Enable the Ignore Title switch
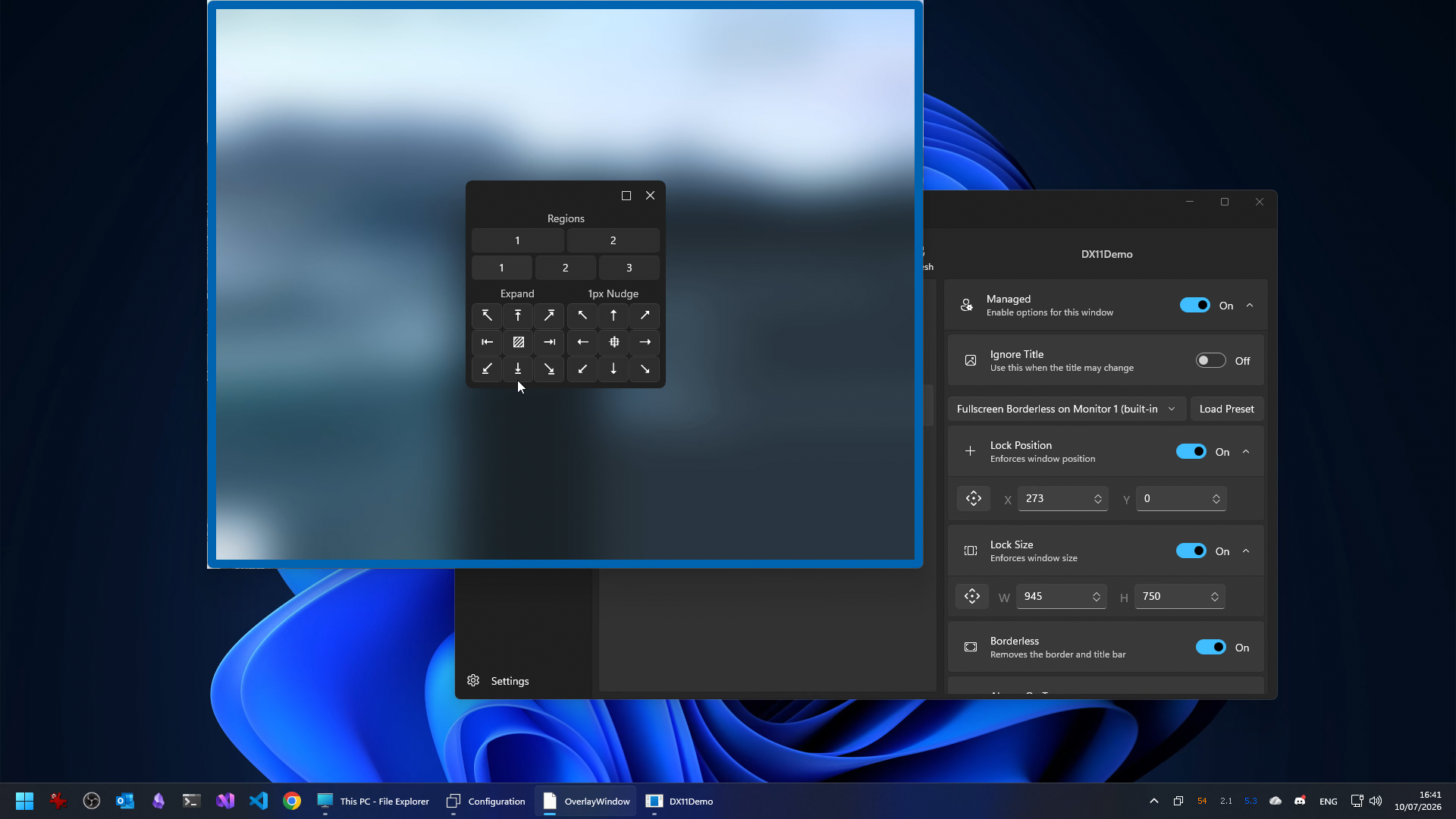The height and width of the screenshot is (819, 1456). pos(1210,361)
